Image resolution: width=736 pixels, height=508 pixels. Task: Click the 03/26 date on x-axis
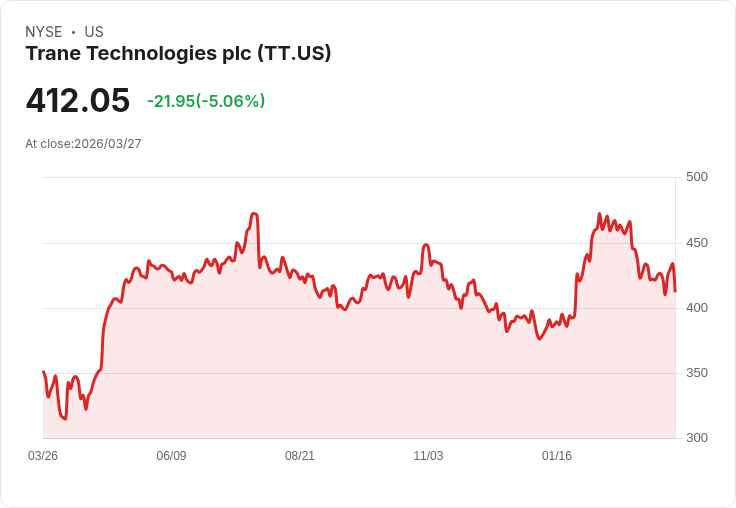[43, 456]
